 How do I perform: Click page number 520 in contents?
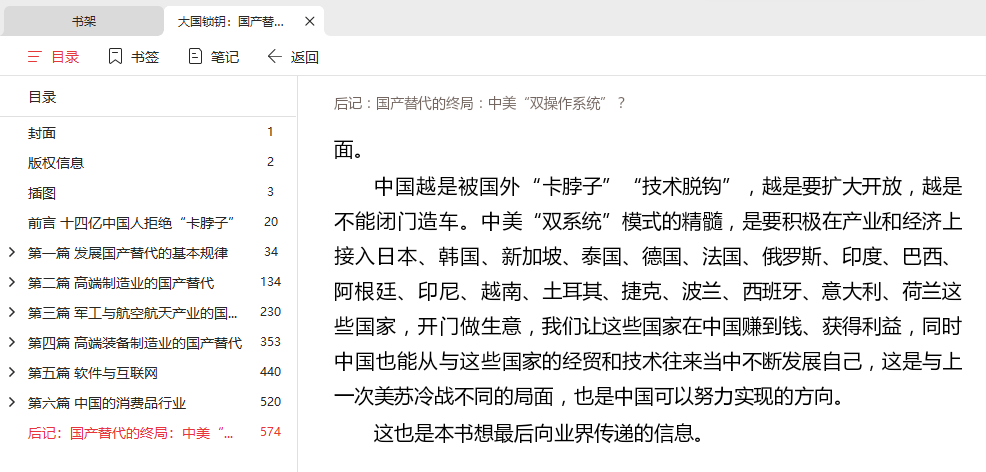click(270, 402)
